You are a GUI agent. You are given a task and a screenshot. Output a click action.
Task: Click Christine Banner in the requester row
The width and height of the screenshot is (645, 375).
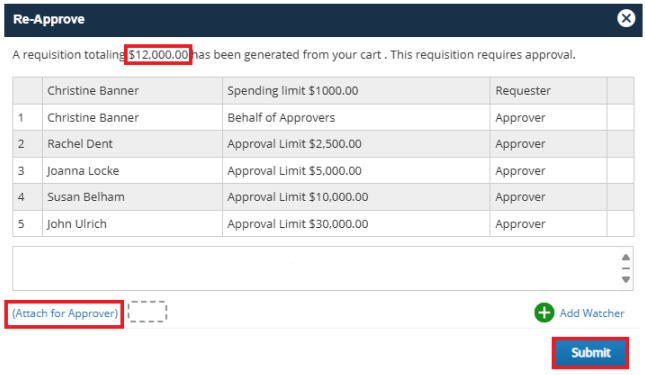[93, 90]
